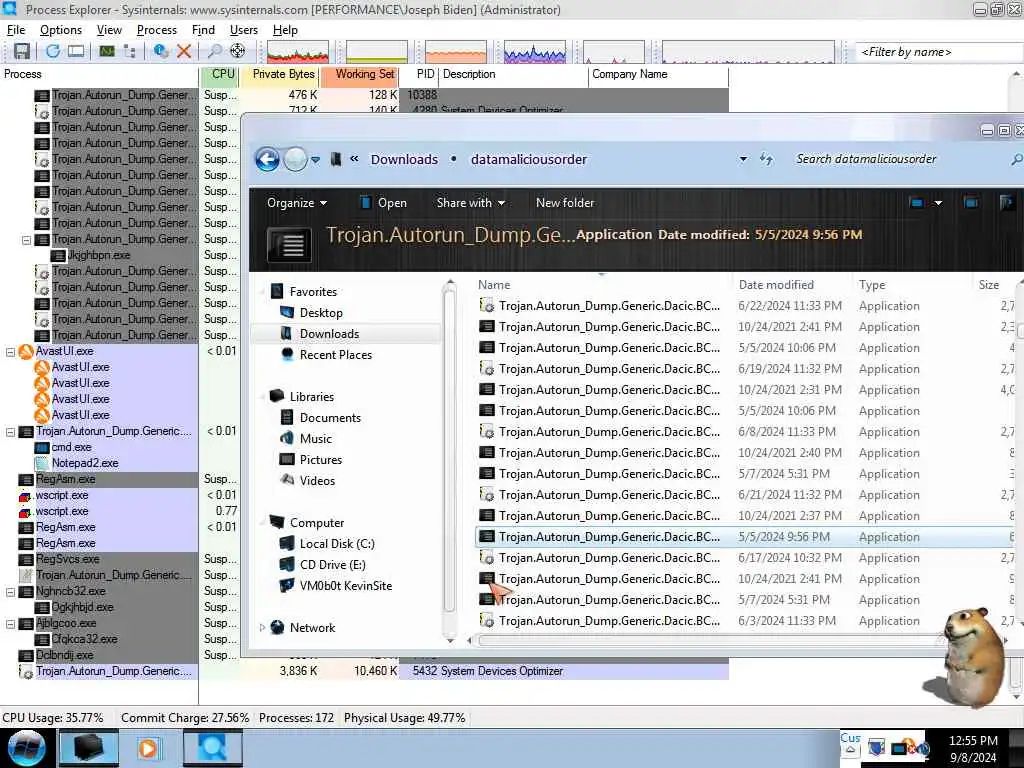Open the Users menu

point(244,30)
